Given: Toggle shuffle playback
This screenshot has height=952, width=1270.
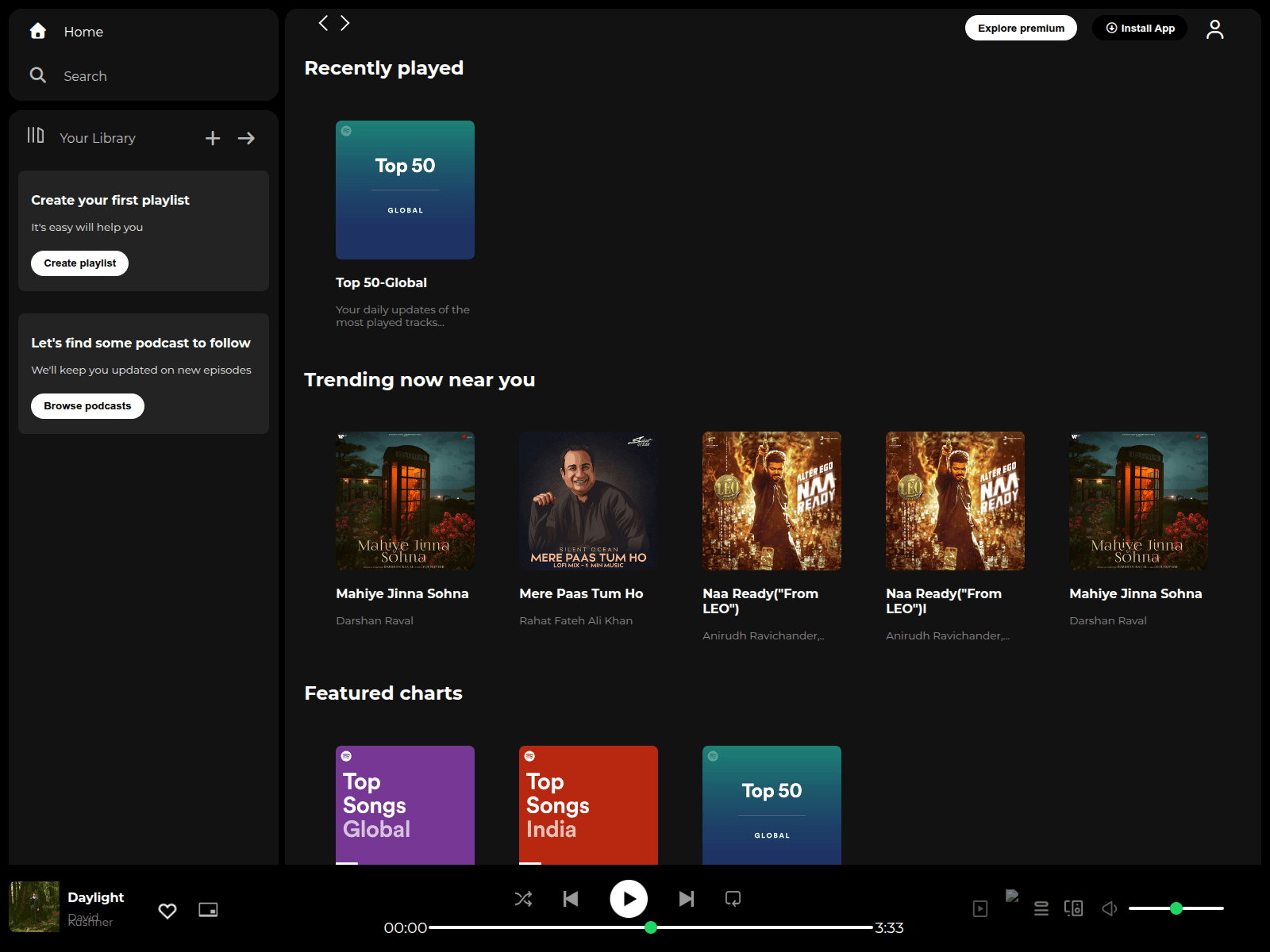Looking at the screenshot, I should [x=523, y=899].
